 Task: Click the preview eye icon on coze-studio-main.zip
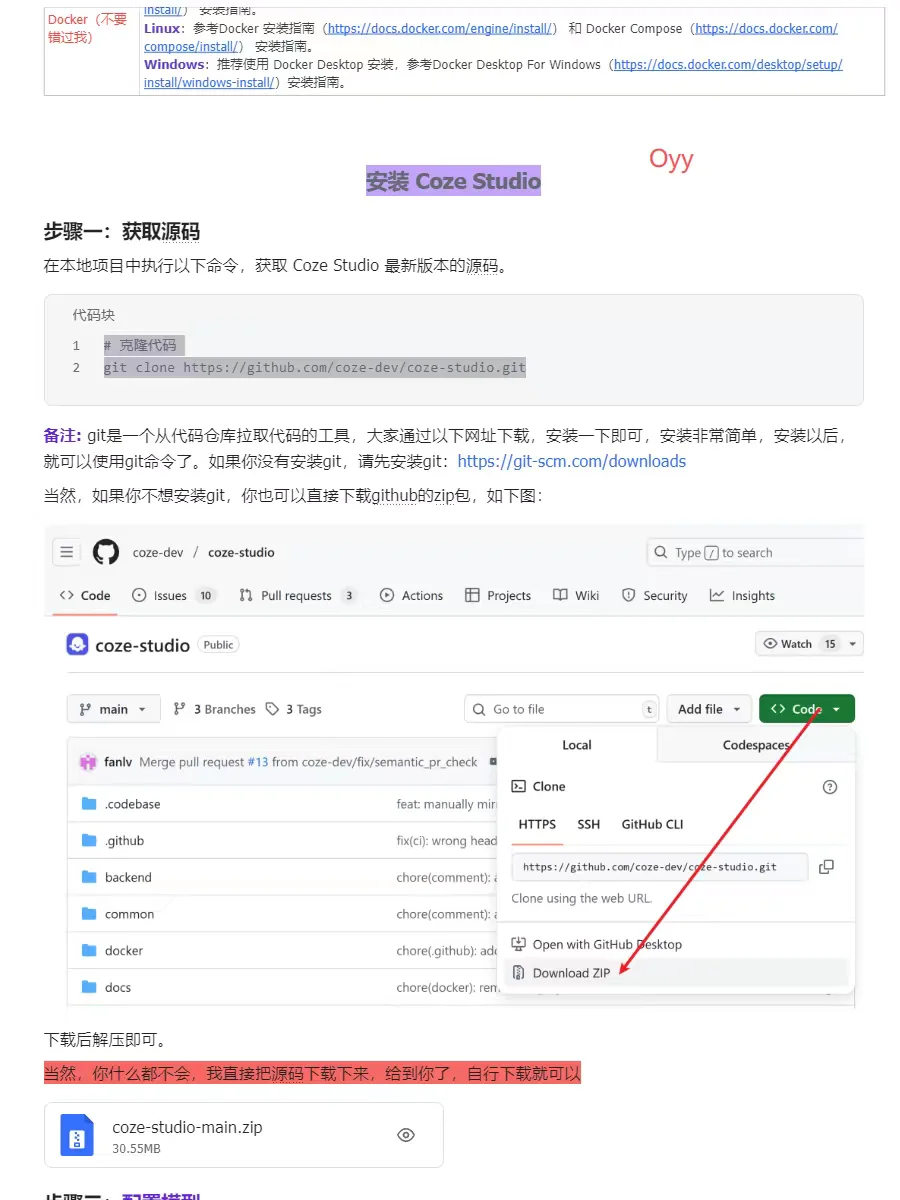click(x=406, y=1134)
